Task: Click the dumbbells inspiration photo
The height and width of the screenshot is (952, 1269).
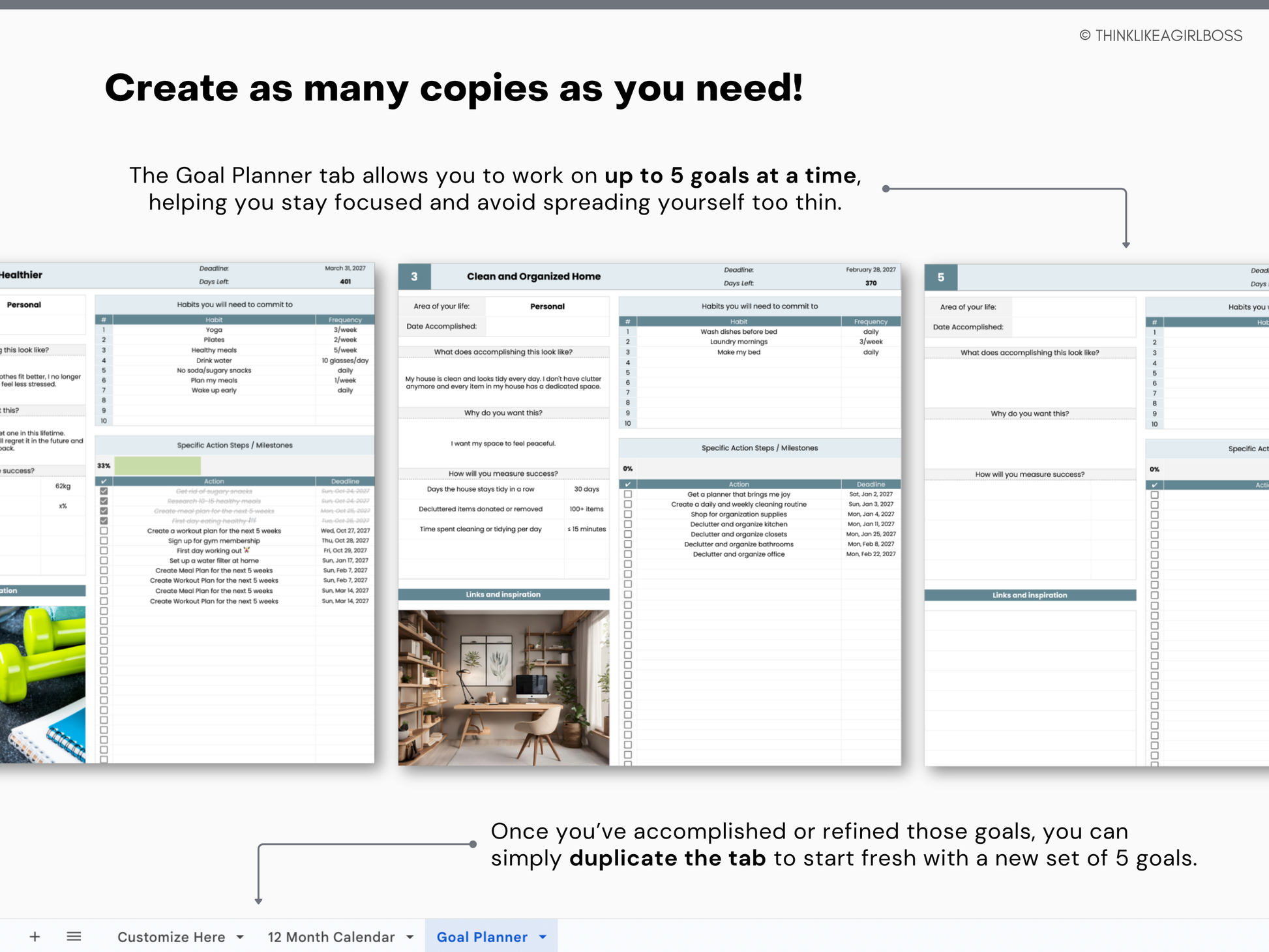Action: tap(42, 684)
